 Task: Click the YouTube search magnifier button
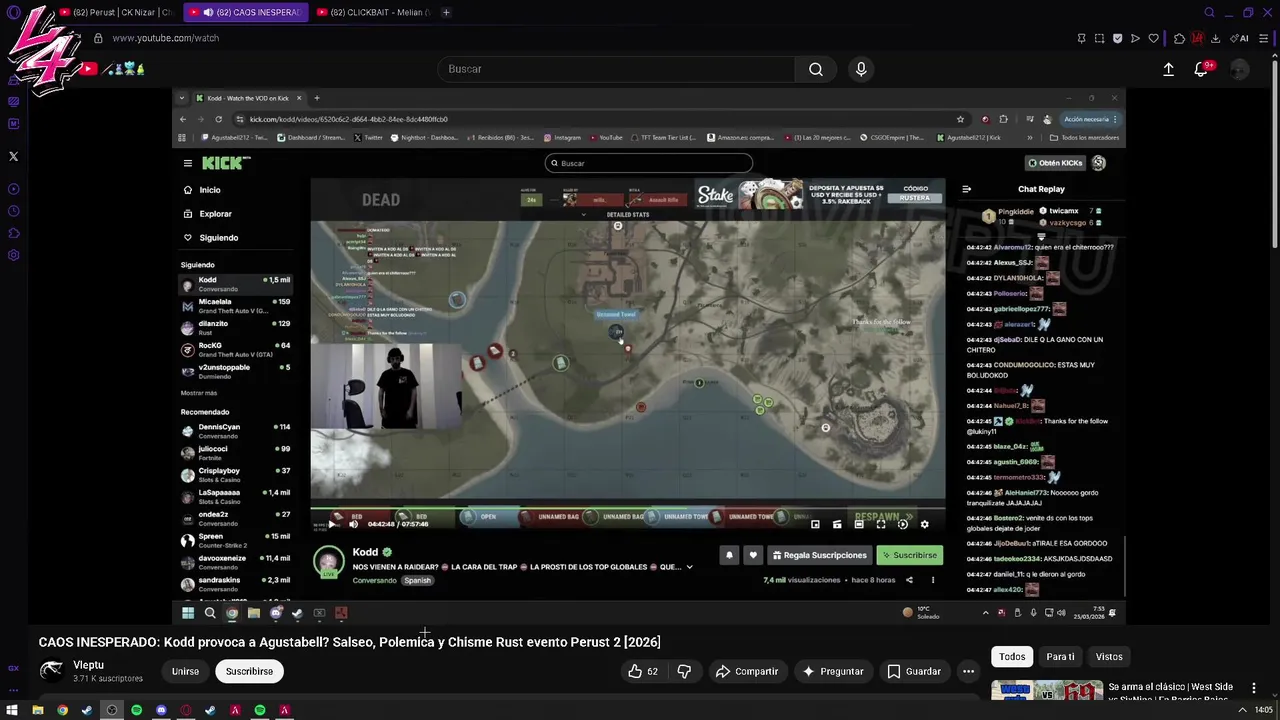(x=816, y=69)
